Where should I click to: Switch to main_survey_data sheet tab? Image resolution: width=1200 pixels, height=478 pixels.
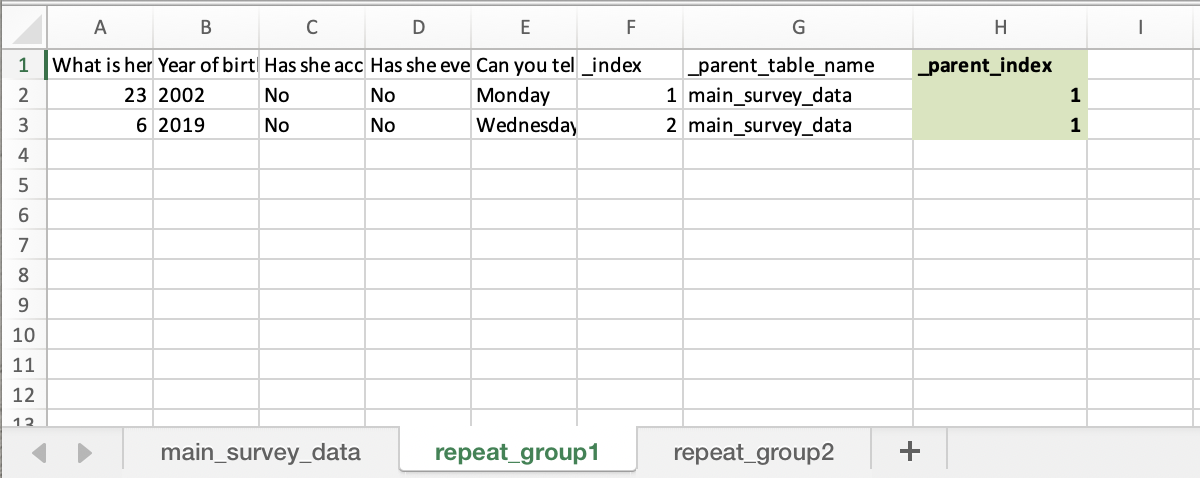[x=260, y=452]
